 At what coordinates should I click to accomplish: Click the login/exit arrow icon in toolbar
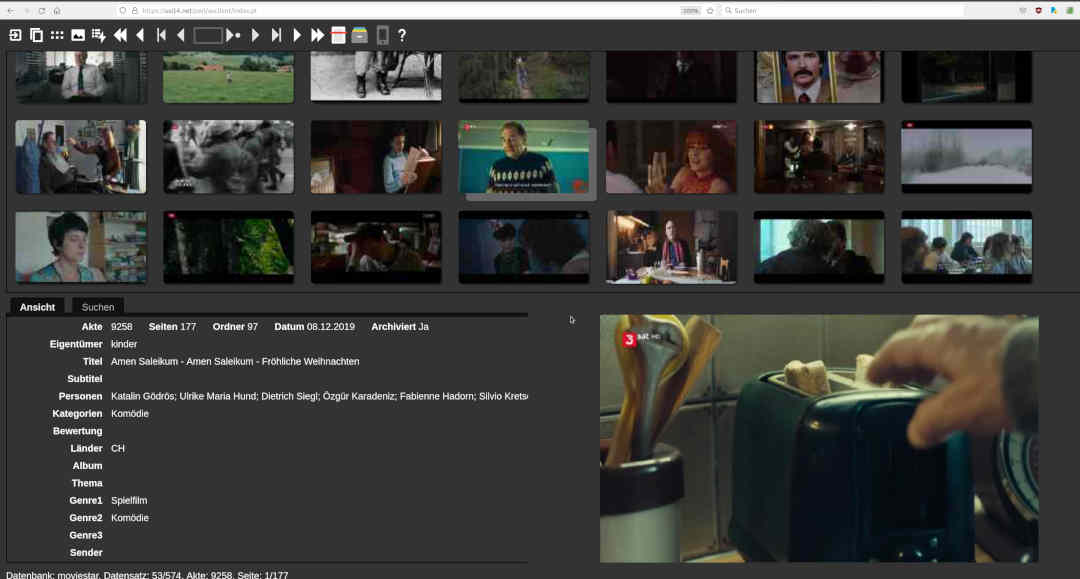pos(15,35)
